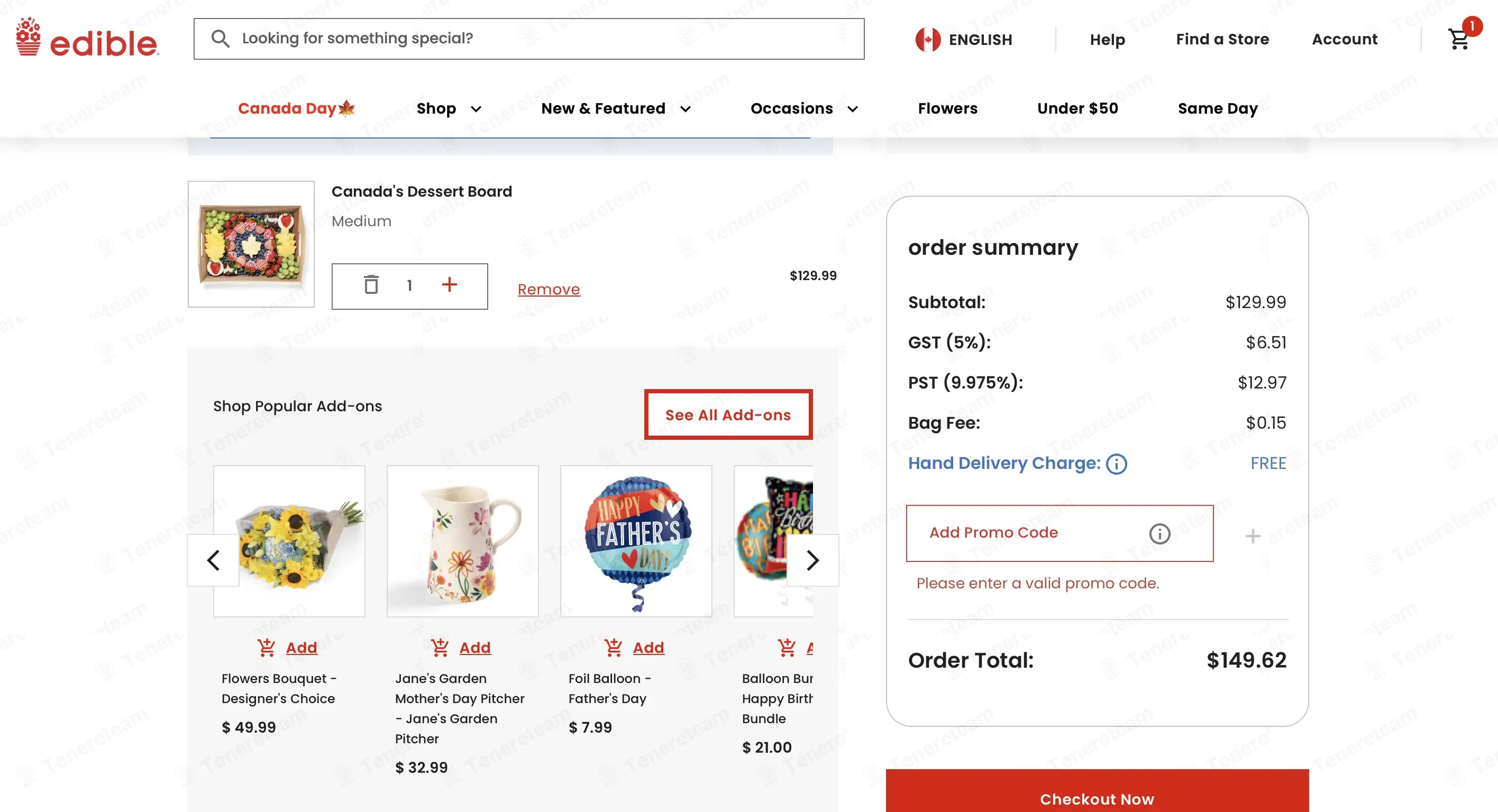Show next add-ons with right arrow
Image resolution: width=1498 pixels, height=812 pixels.
(812, 560)
